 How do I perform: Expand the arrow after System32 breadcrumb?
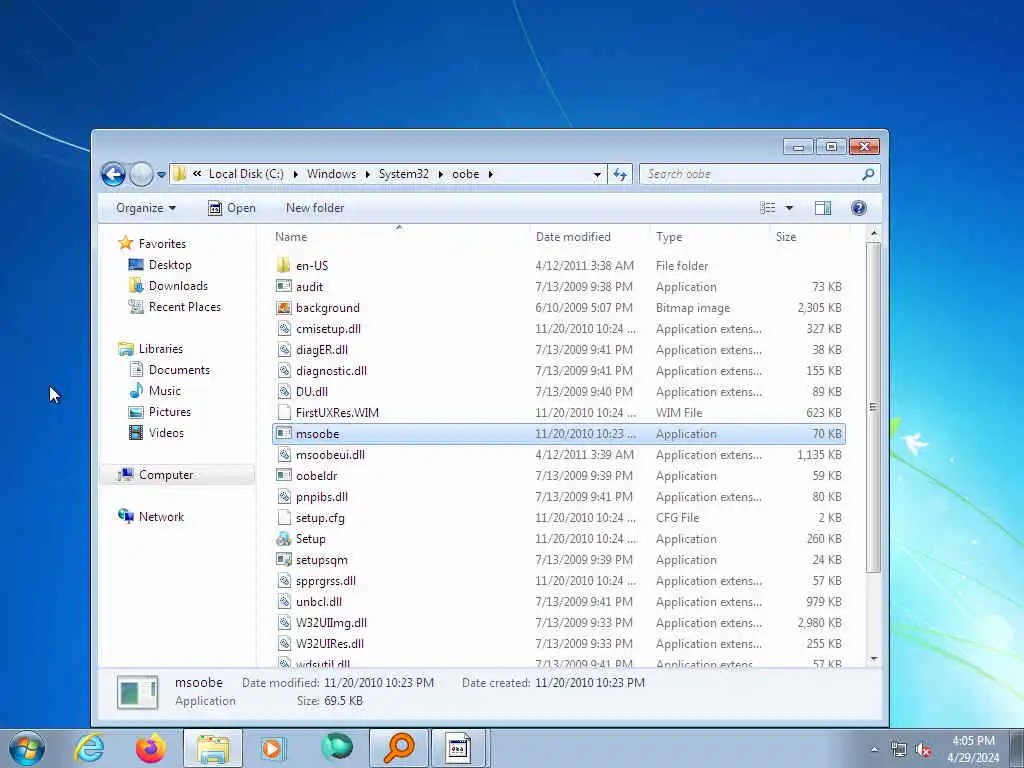440,174
